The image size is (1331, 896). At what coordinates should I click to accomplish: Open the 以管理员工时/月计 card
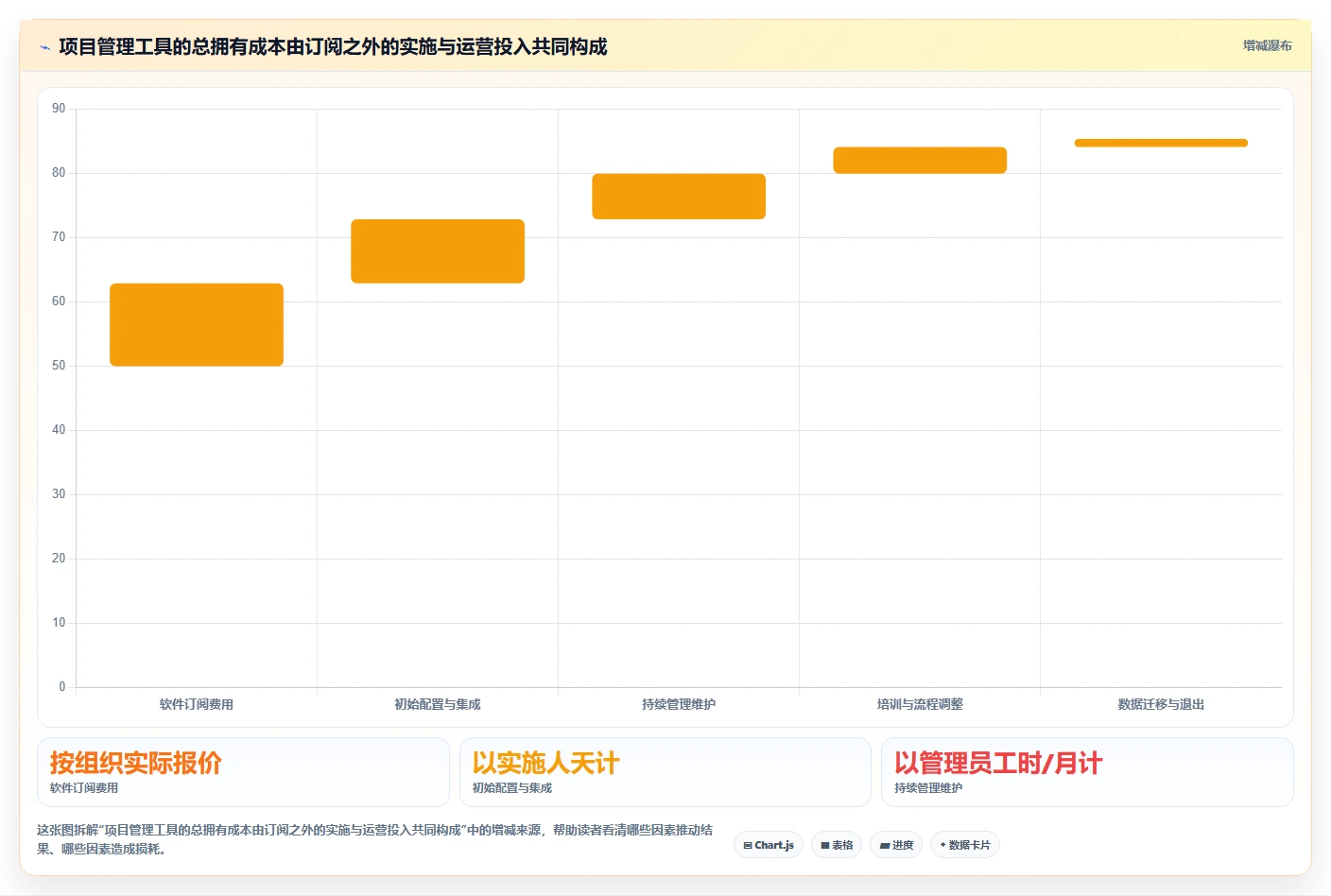coord(1087,772)
